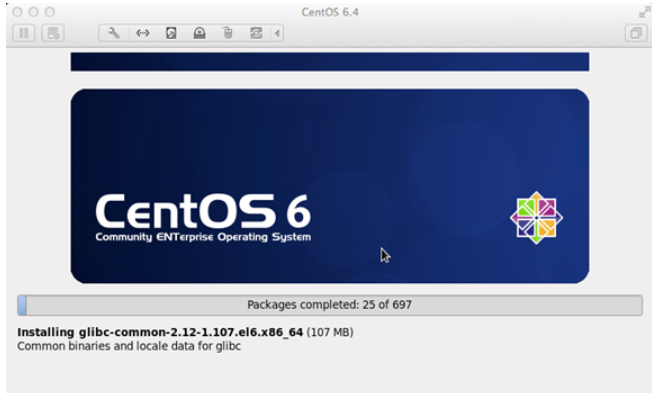Click the CentOS 6 banner image
The height and width of the screenshot is (393, 652).
[x=330, y=186]
